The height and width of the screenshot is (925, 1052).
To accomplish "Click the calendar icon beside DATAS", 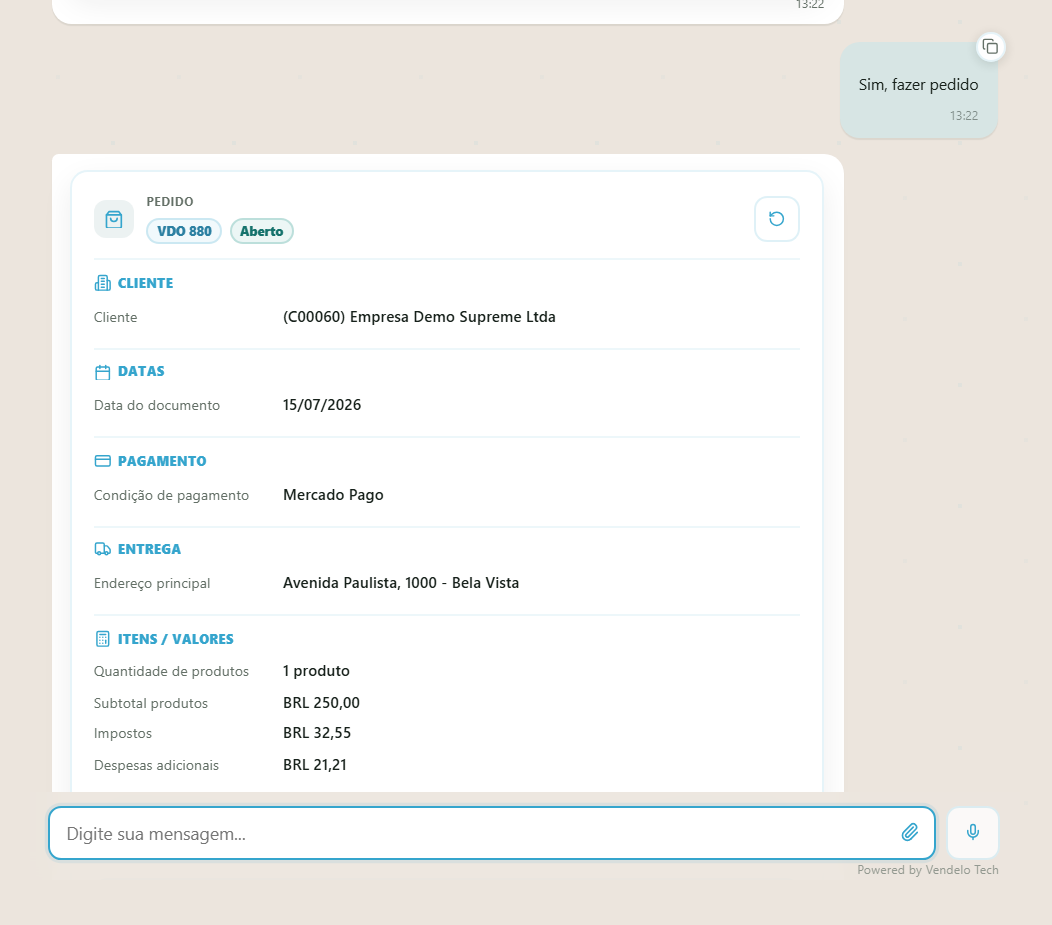I will [103, 372].
